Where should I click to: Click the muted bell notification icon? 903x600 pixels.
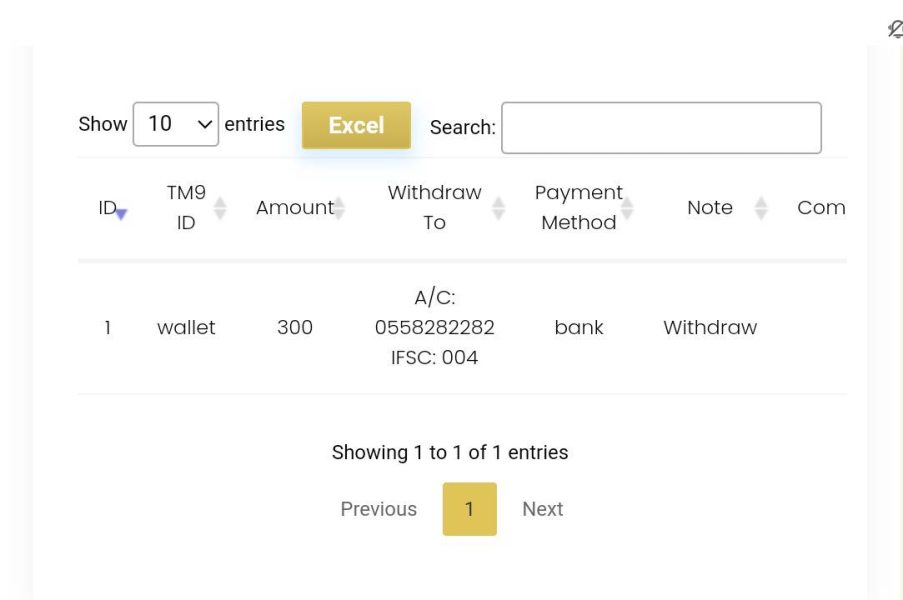(x=896, y=29)
